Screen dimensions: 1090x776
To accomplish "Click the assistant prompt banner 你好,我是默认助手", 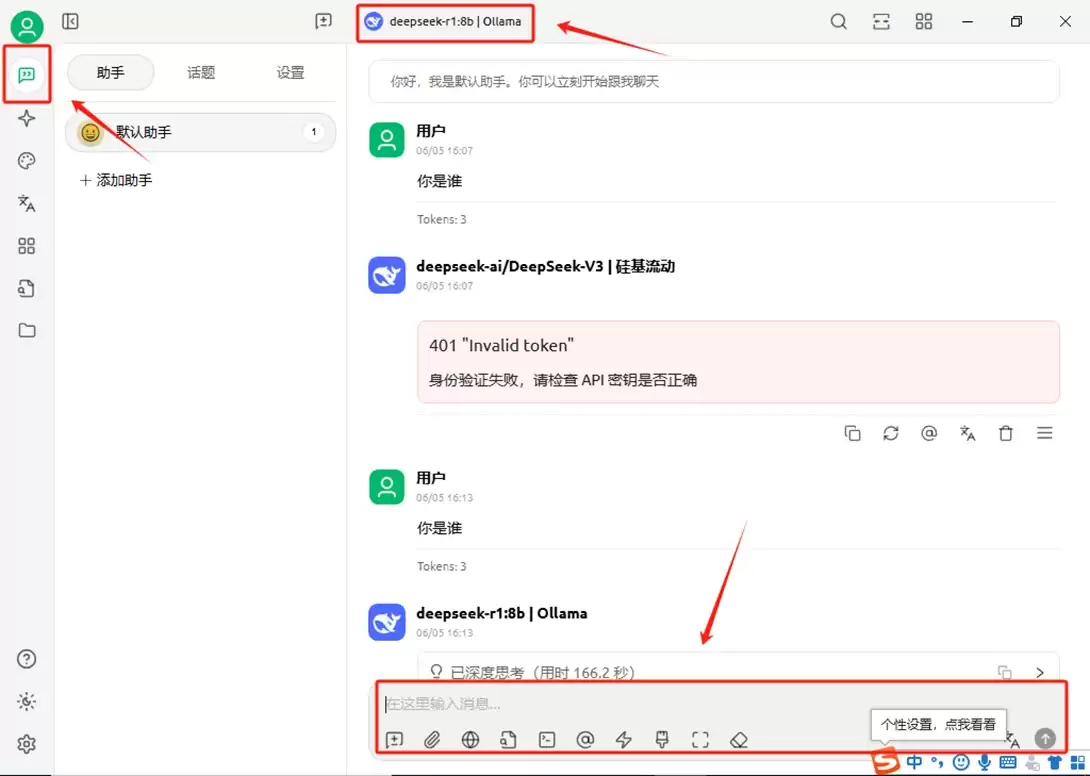I will [x=714, y=81].
